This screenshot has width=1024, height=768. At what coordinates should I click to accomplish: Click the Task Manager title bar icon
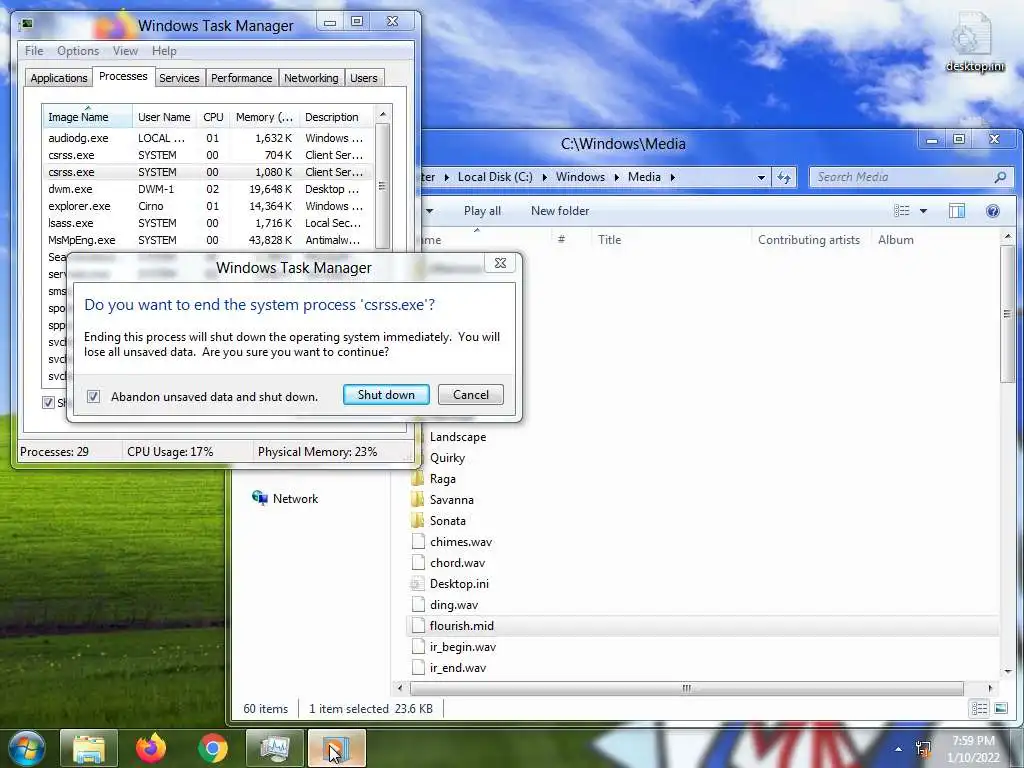[x=26, y=24]
